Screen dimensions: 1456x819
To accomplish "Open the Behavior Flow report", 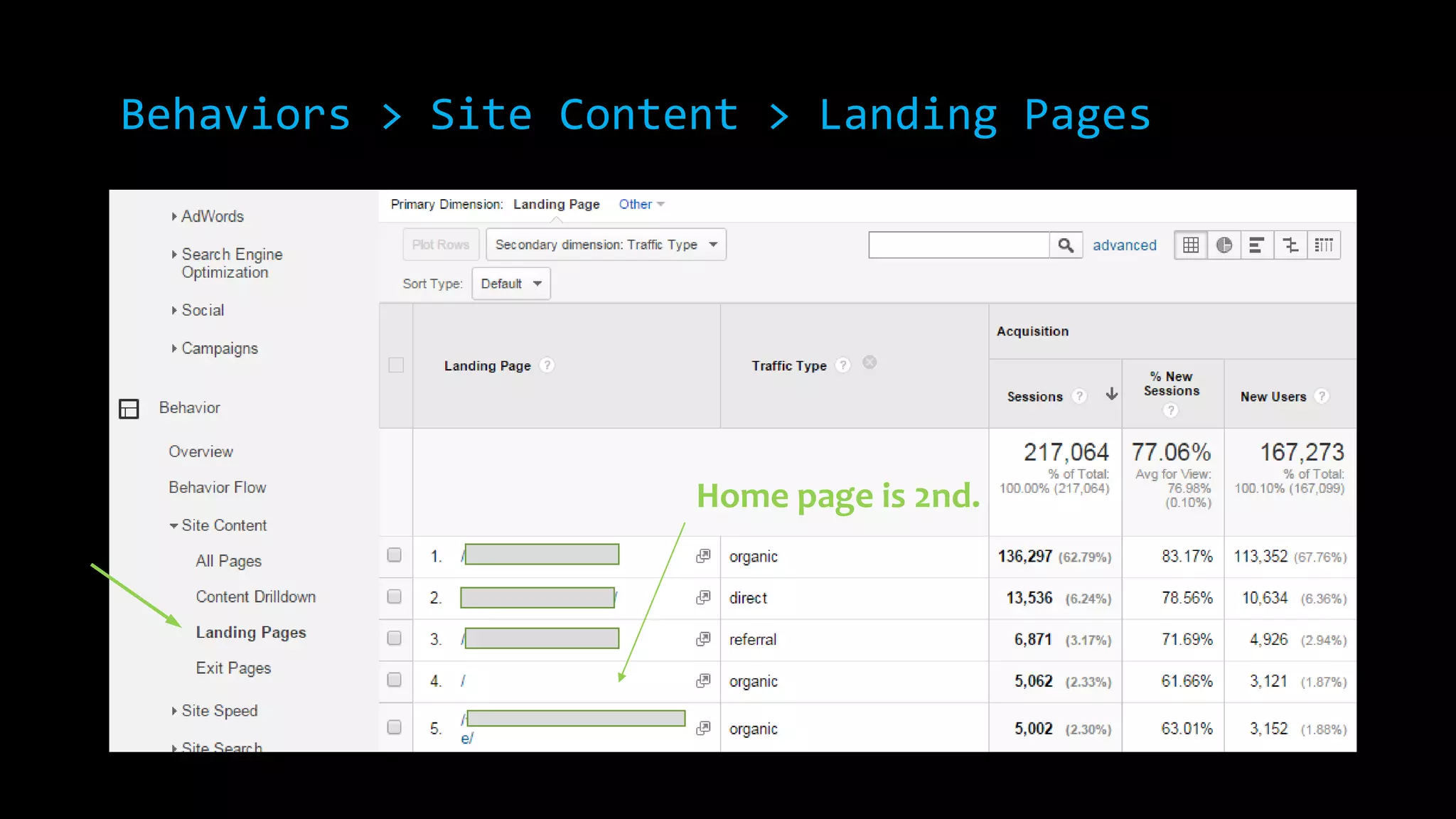I will point(218,488).
